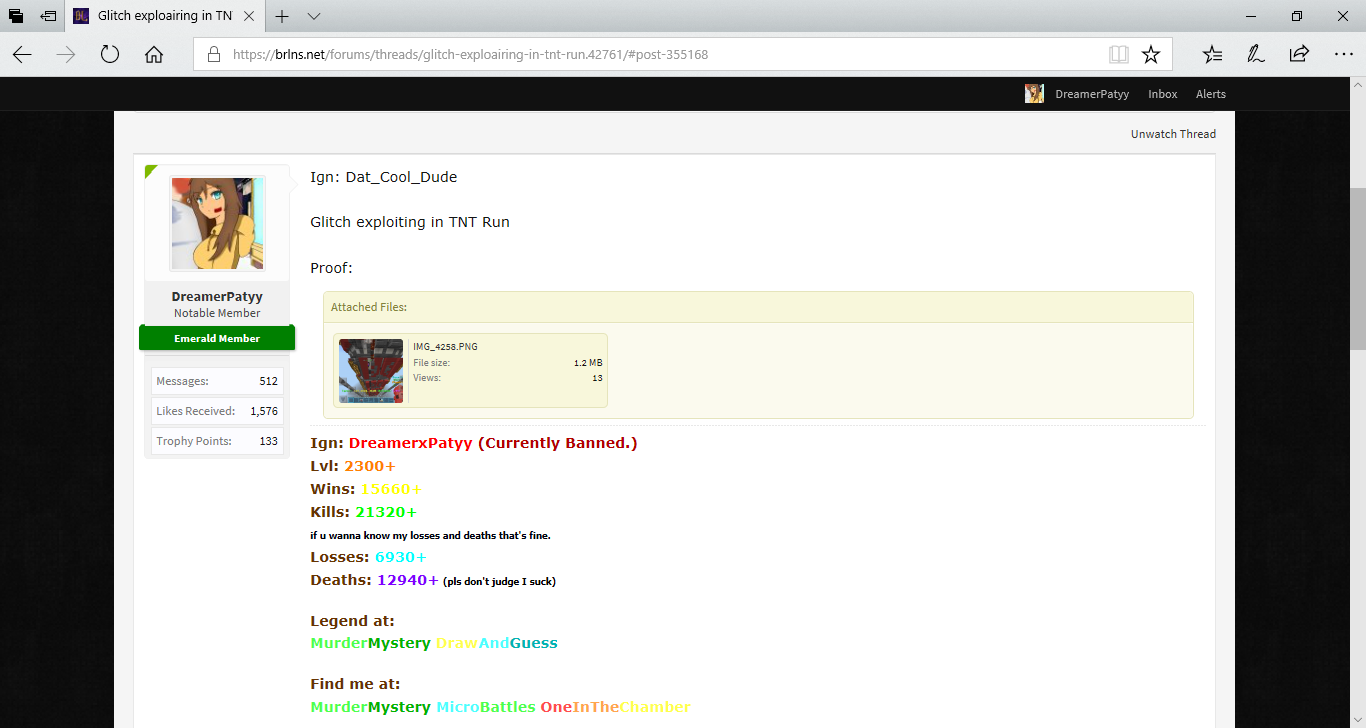Reload the page with Refresh icon
The width and height of the screenshot is (1366, 728).
pos(110,54)
